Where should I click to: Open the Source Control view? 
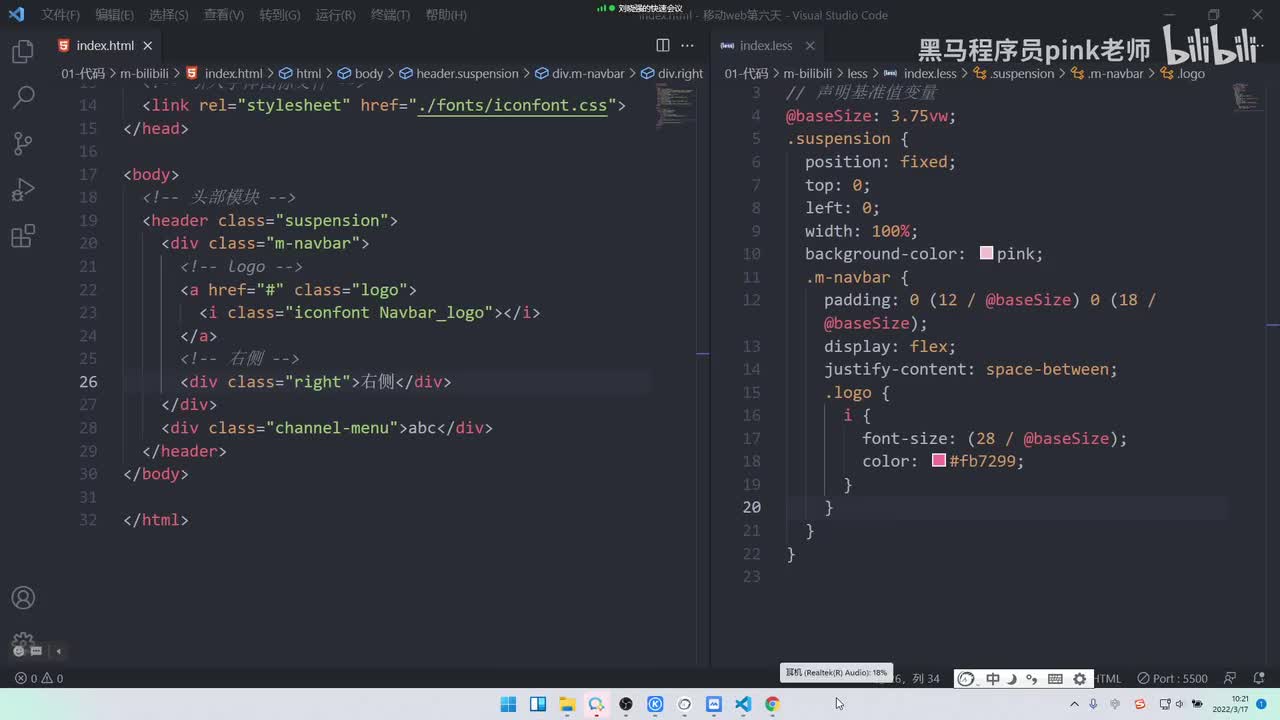coord(23,143)
